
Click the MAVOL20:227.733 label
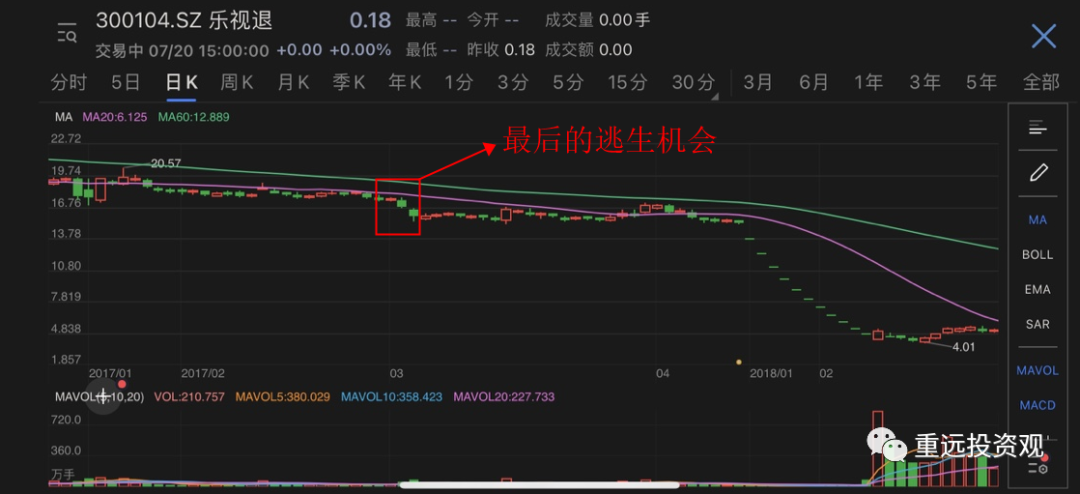coord(503,397)
